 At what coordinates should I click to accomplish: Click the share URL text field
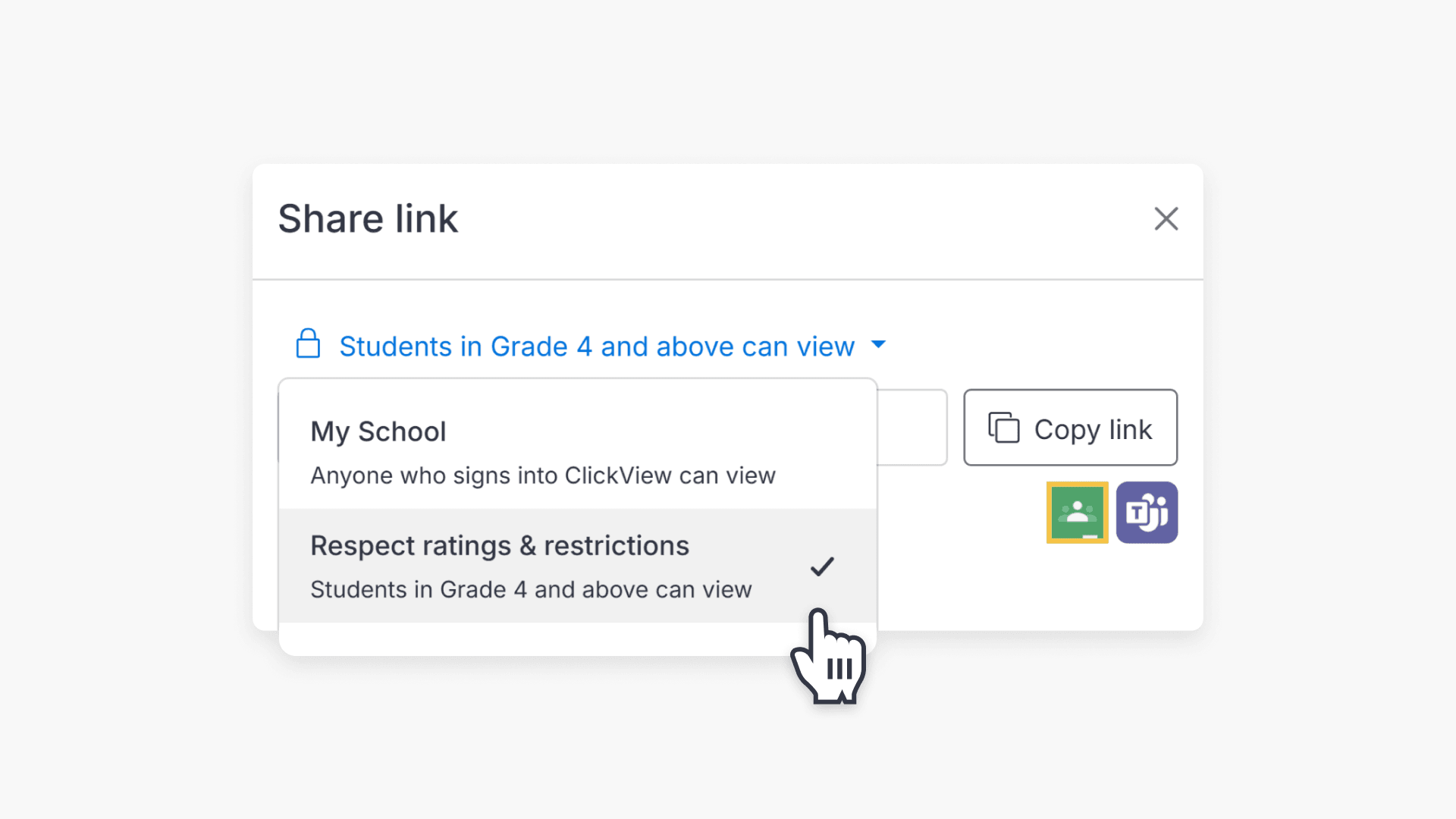[910, 426]
